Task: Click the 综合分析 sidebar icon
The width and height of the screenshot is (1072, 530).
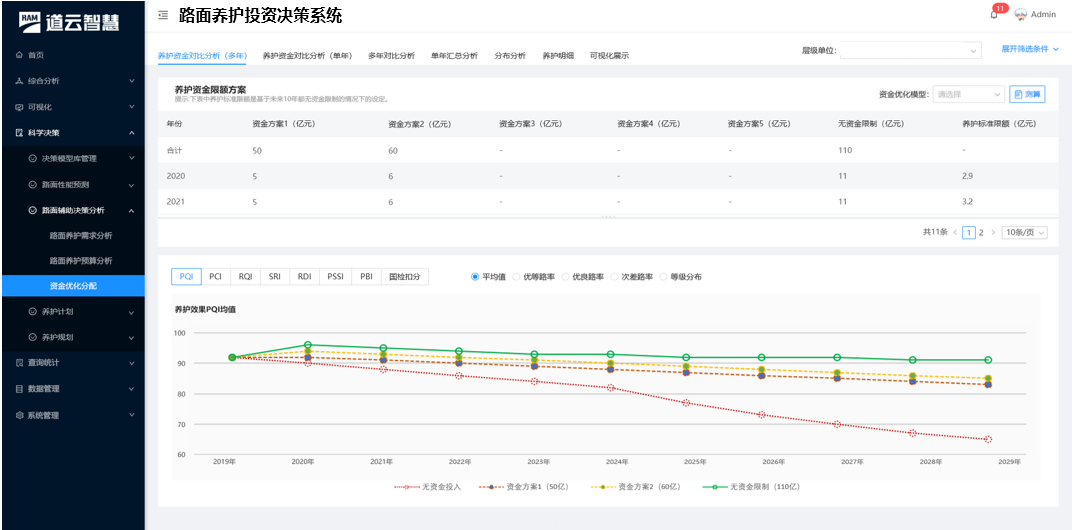Action: click(x=19, y=81)
